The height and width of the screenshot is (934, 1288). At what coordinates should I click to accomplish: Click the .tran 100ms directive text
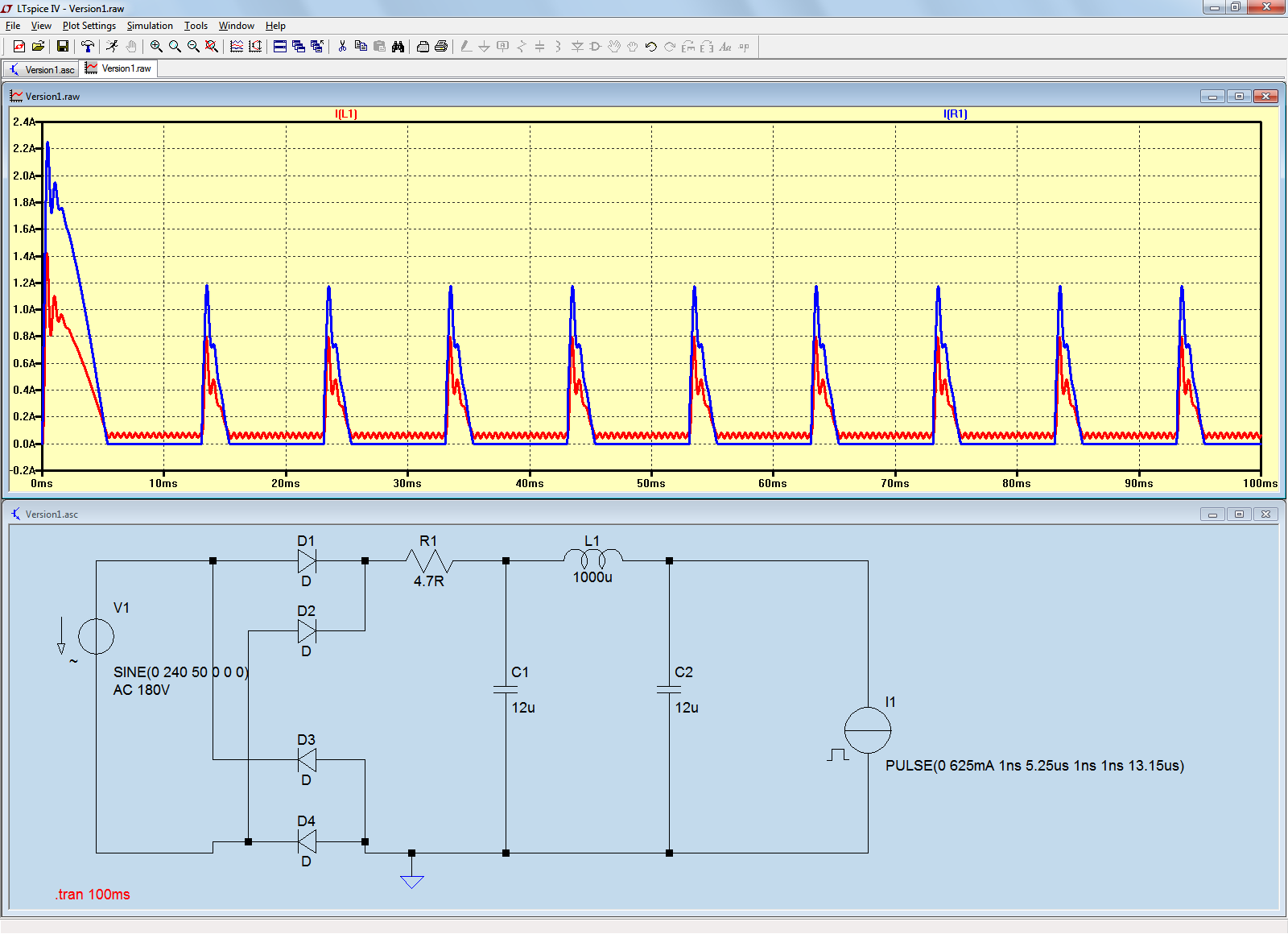click(93, 895)
